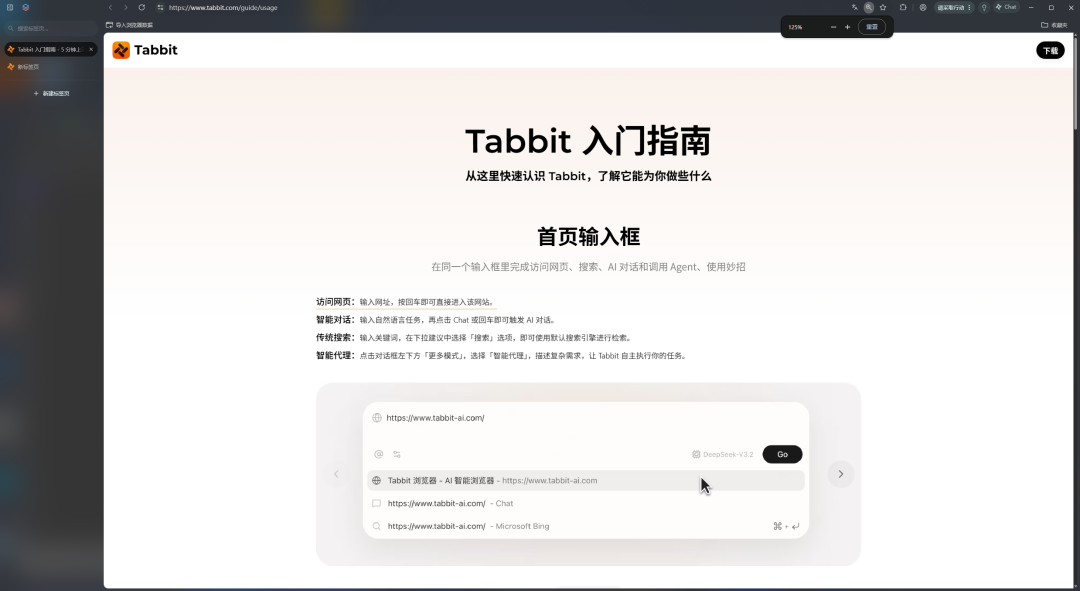The height and width of the screenshot is (591, 1080).
Task: Decrease zoom with the minus button
Action: click(833, 27)
